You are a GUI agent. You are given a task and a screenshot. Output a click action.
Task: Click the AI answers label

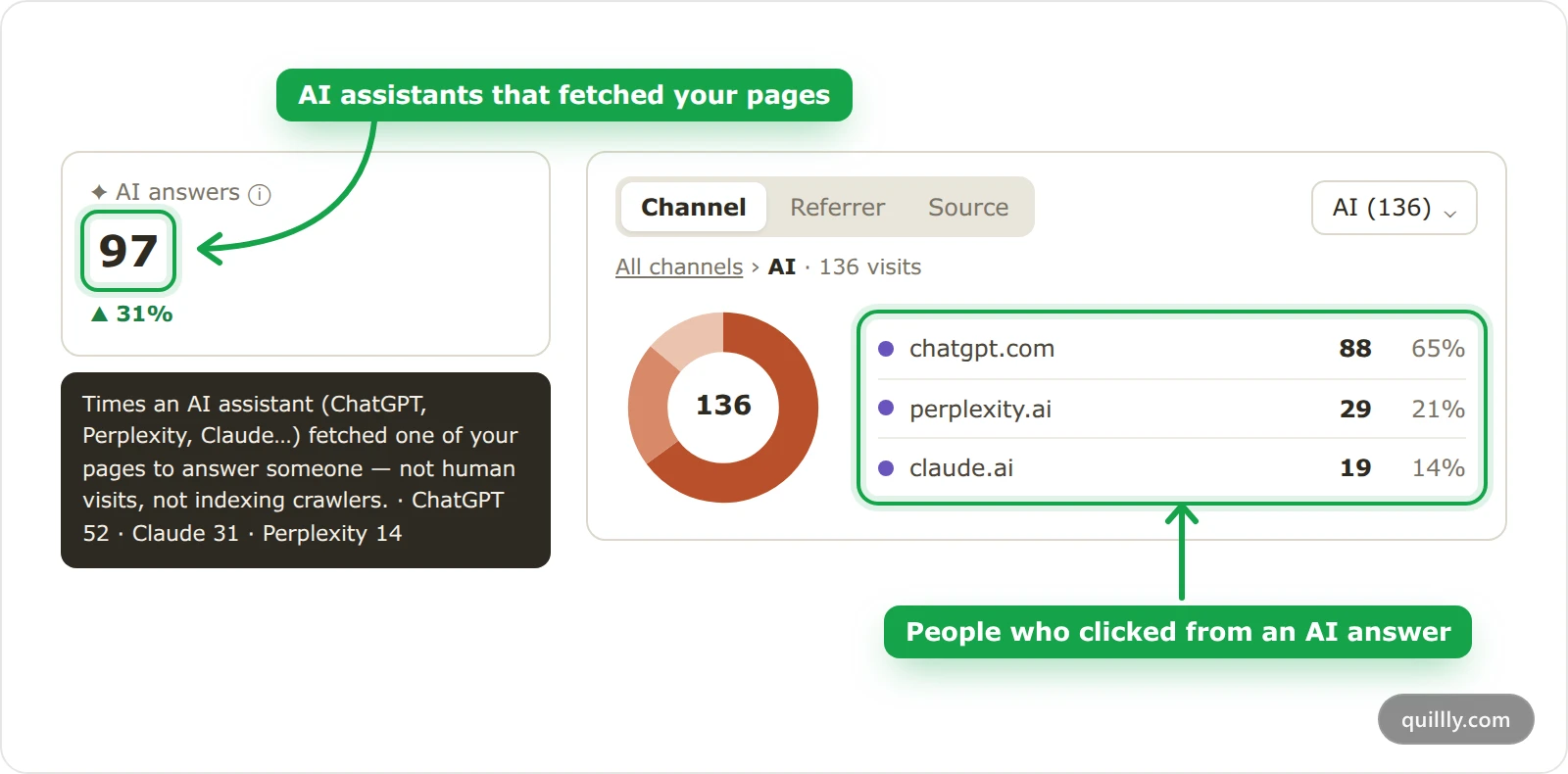pyautogui.click(x=177, y=192)
